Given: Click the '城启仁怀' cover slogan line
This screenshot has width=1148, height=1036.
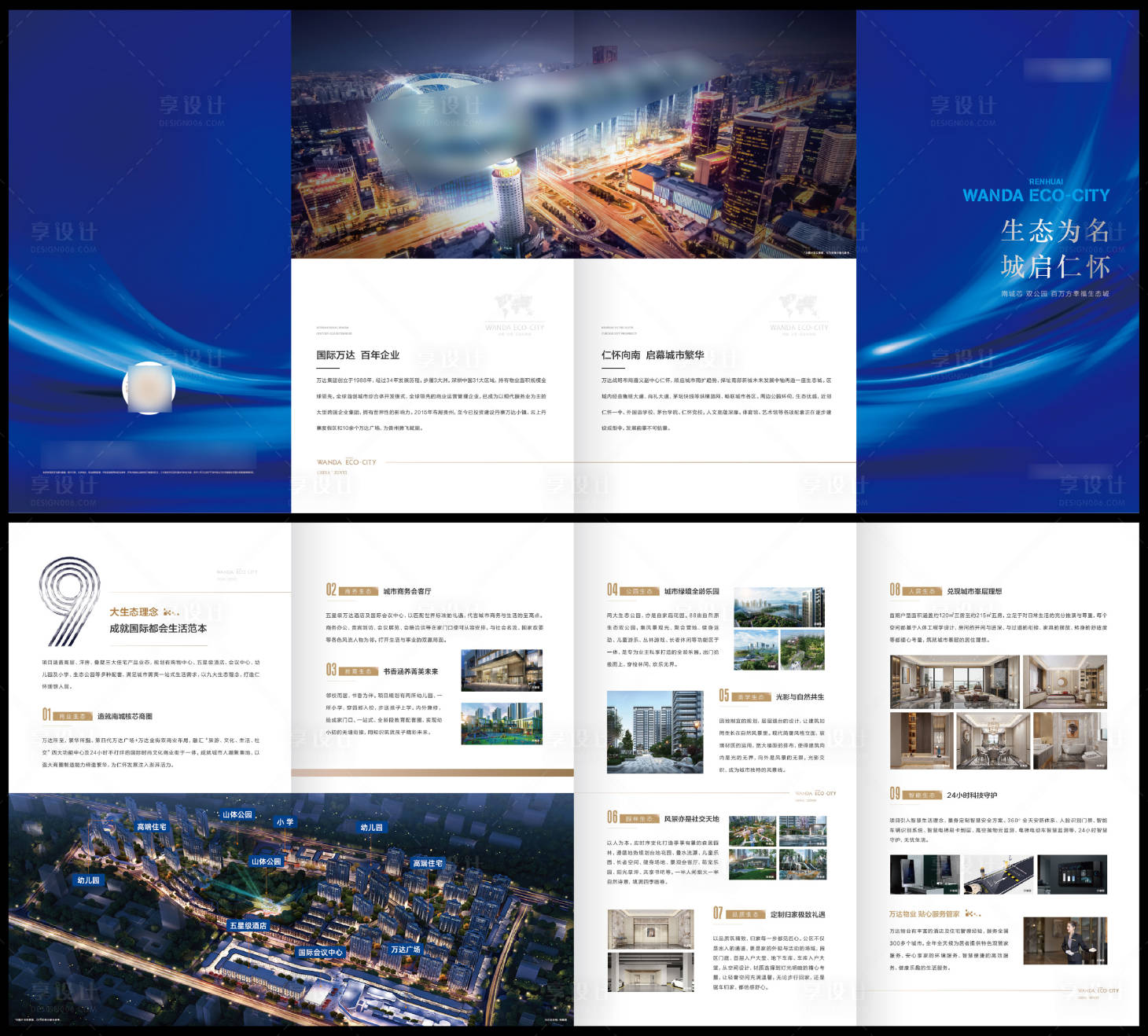Looking at the screenshot, I should [x=1055, y=266].
